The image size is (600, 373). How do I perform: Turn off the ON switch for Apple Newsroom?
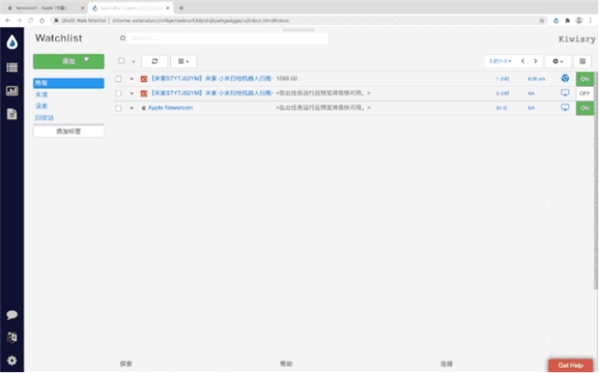(x=584, y=108)
